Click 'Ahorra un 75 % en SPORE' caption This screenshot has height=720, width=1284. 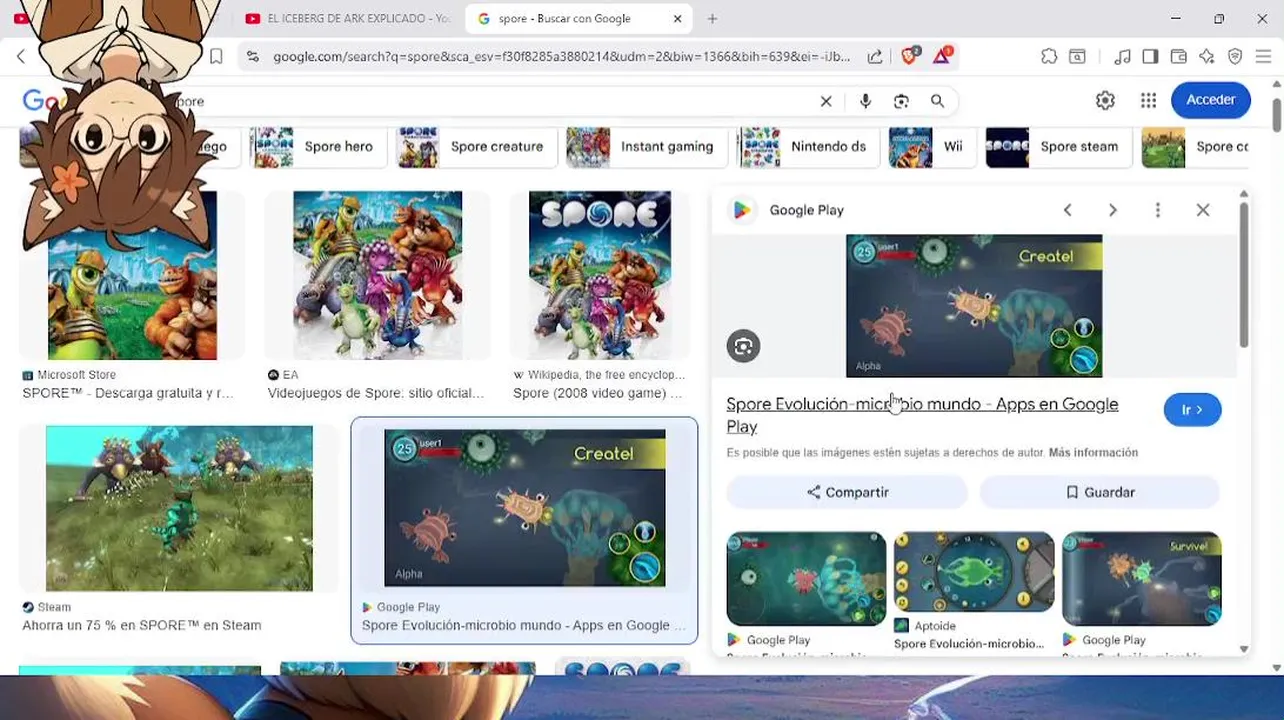(x=142, y=625)
